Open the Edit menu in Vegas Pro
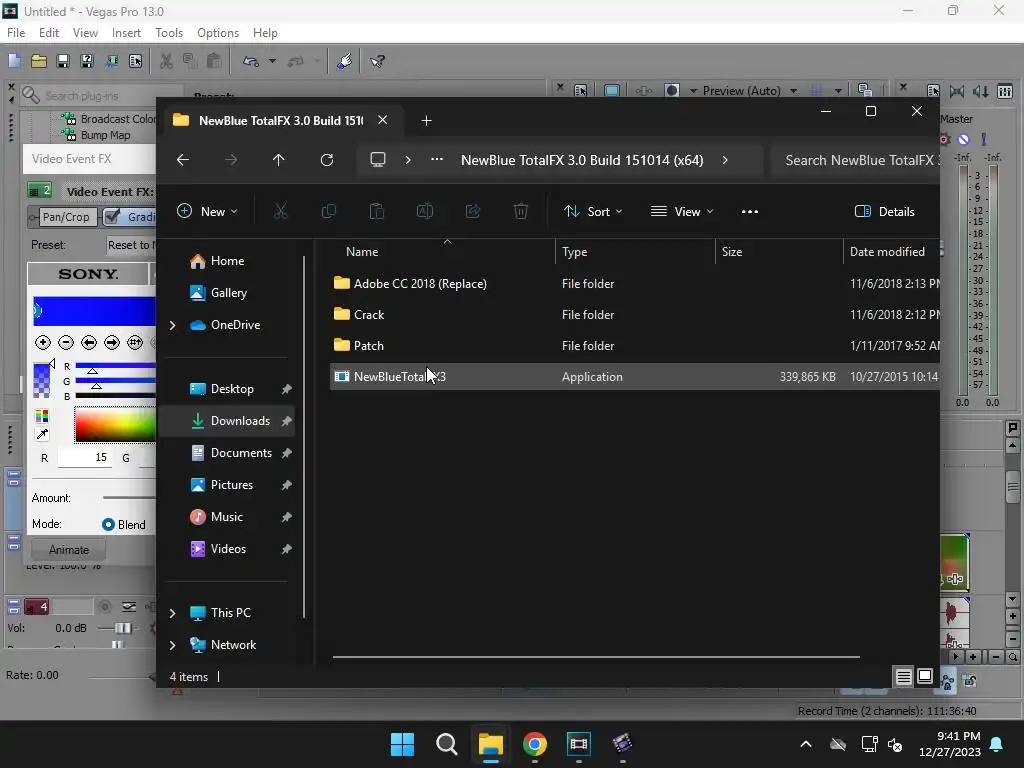Screen dimensions: 1024x768 [48, 33]
